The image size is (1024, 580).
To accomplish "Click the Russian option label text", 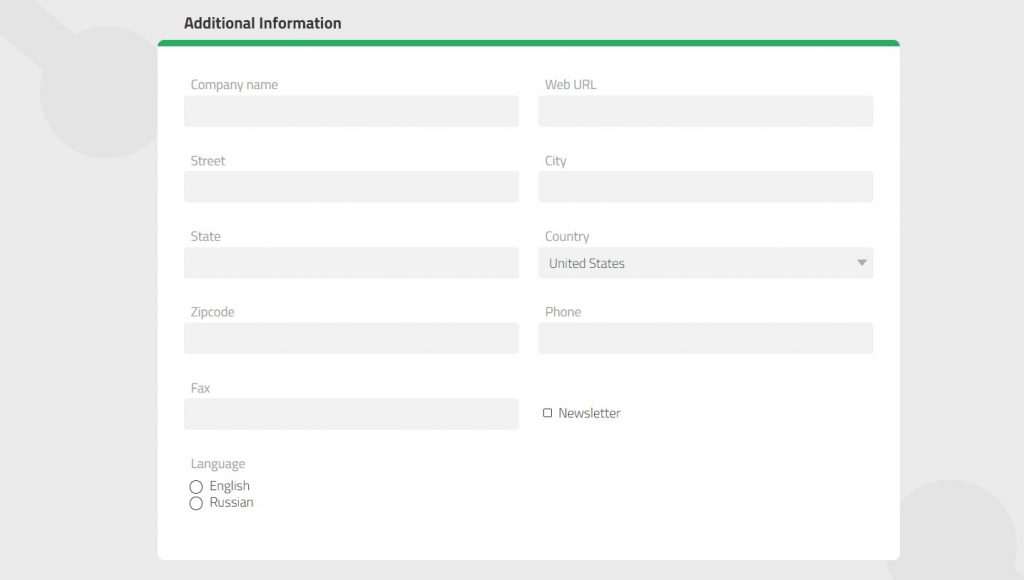I will pos(231,502).
